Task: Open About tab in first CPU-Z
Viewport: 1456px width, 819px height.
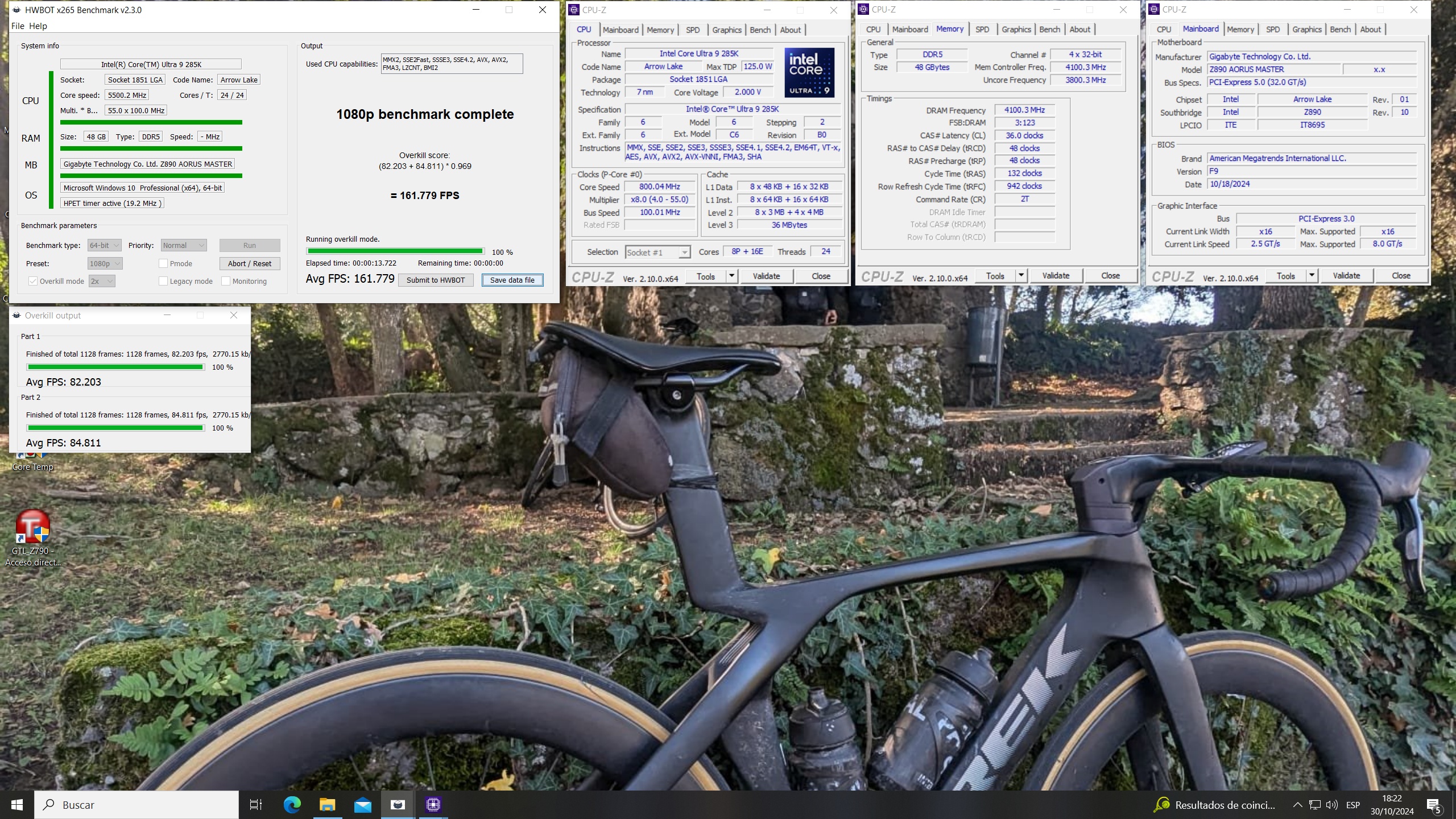Action: pos(790,30)
